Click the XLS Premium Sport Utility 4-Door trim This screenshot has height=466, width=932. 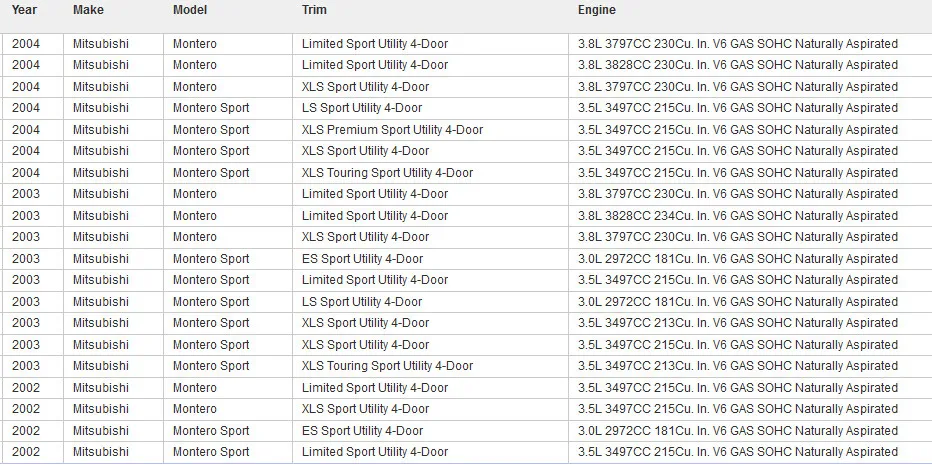[x=392, y=130]
